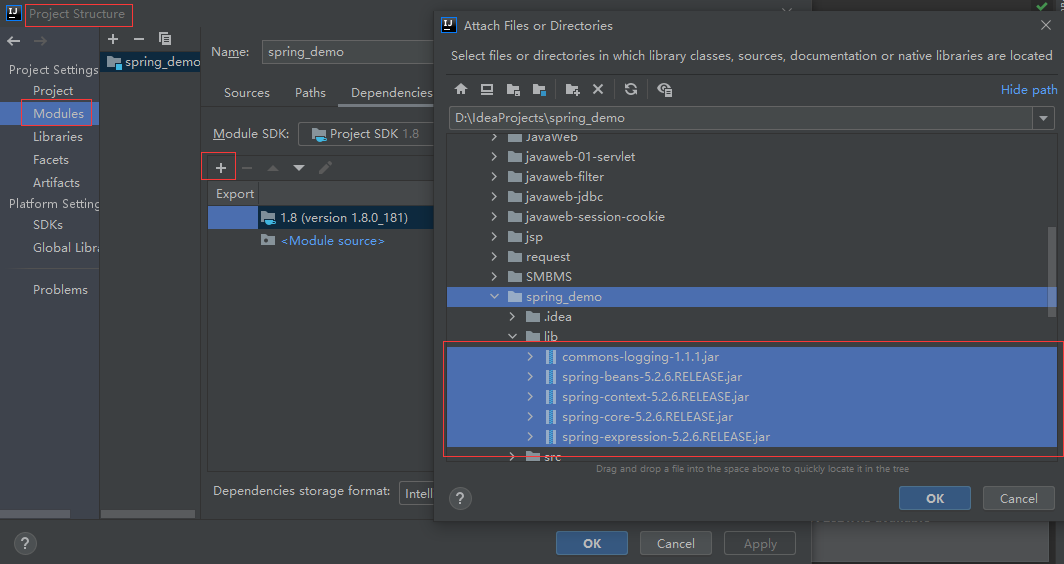Add a dependency with plus icon above Export column
This screenshot has width=1064, height=564.
(221, 168)
